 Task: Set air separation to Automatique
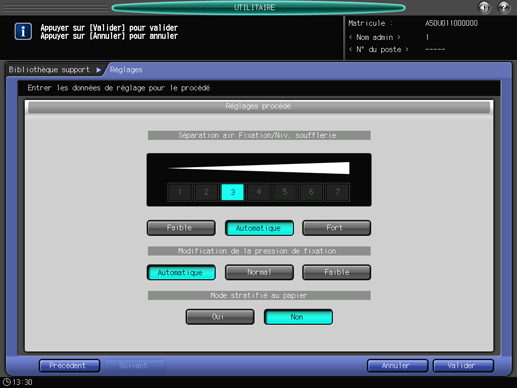259,228
